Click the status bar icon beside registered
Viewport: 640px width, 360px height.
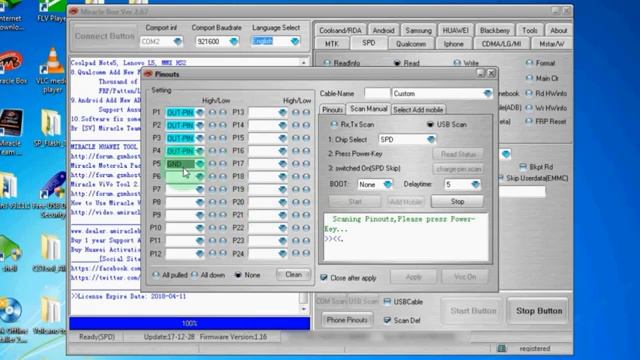pyautogui.click(x=502, y=348)
